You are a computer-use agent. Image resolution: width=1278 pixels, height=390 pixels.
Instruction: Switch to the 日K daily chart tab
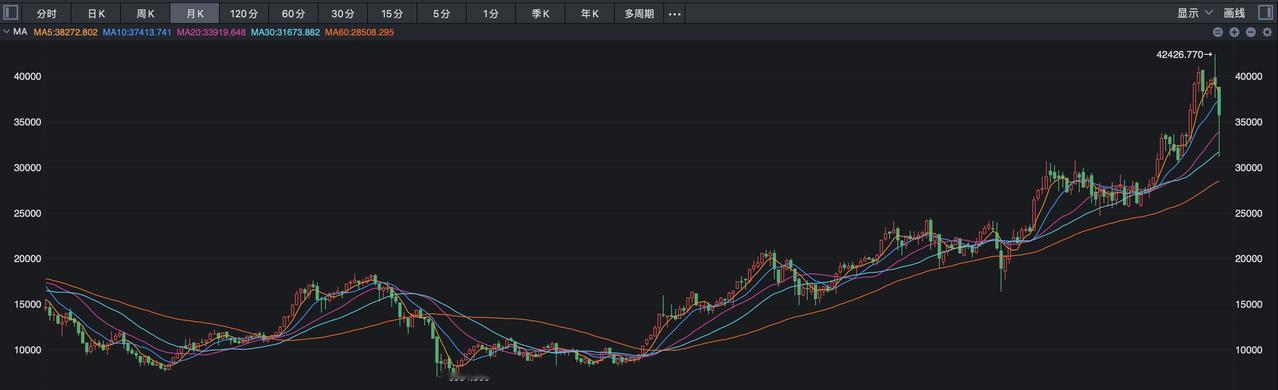point(96,14)
